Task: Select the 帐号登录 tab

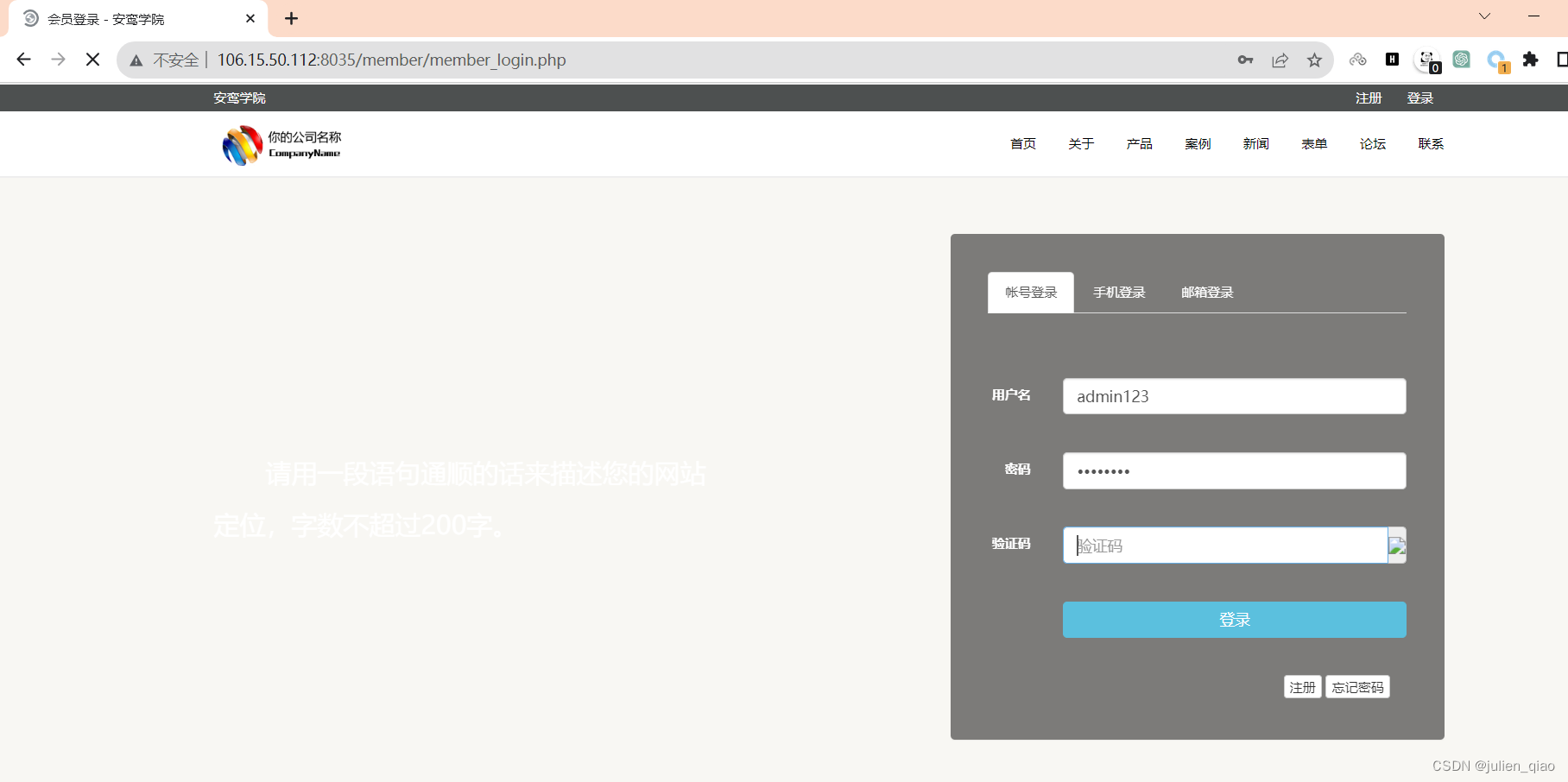Action: tap(1031, 293)
